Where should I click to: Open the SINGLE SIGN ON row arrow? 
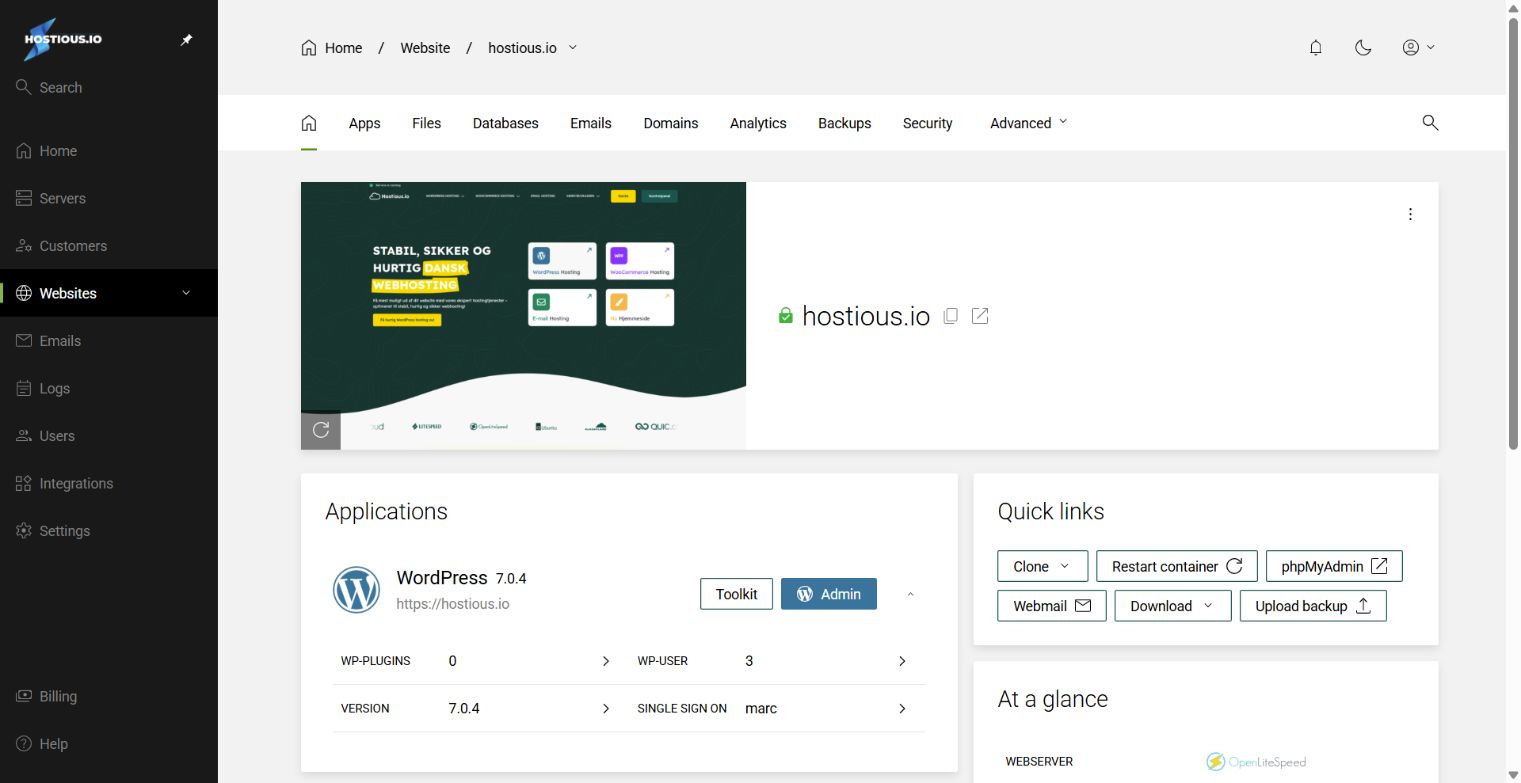(902, 708)
